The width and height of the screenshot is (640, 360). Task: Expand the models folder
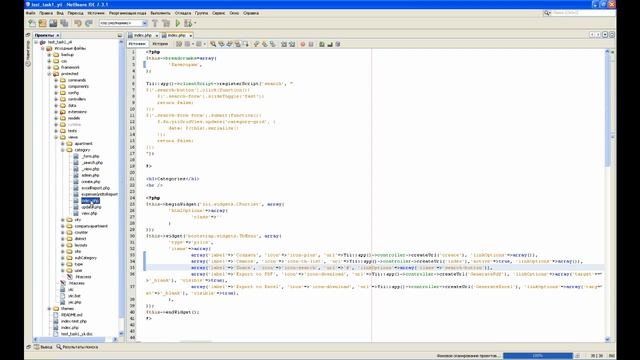(56, 118)
